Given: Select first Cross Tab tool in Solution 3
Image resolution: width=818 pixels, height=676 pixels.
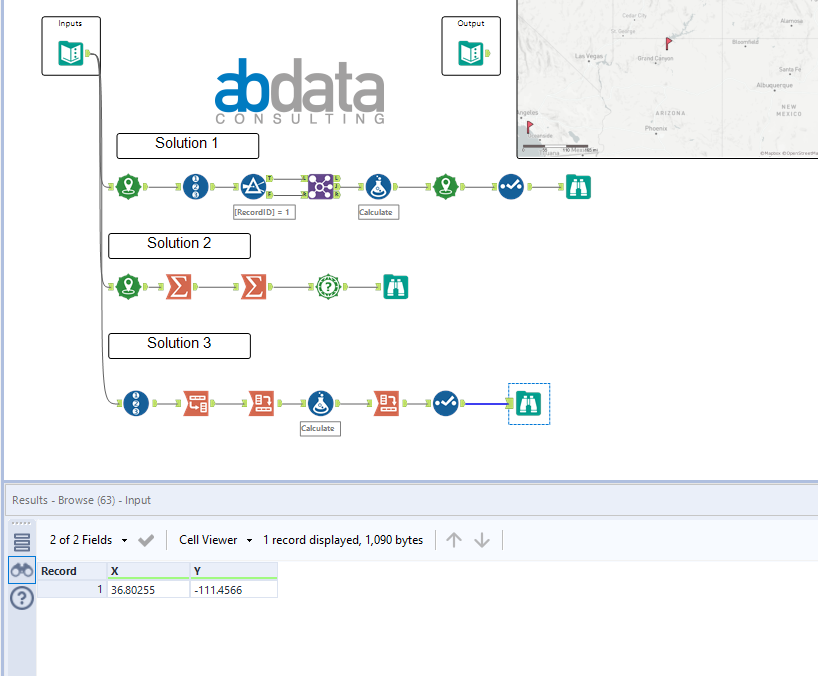Looking at the screenshot, I should 262,403.
